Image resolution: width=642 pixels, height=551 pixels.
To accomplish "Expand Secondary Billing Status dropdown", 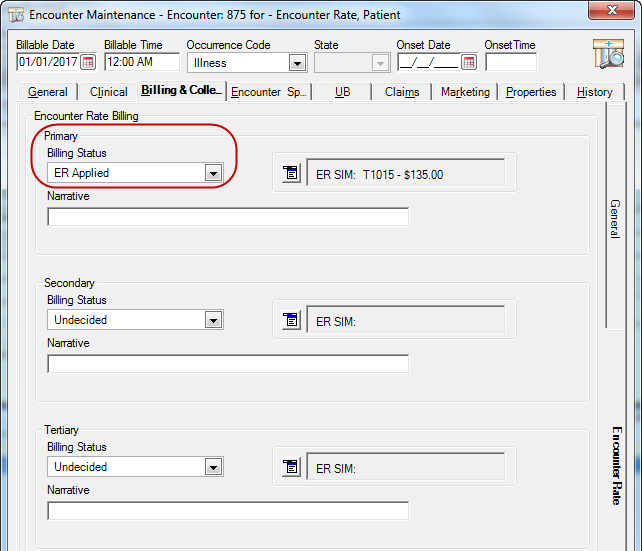I will coord(213,320).
